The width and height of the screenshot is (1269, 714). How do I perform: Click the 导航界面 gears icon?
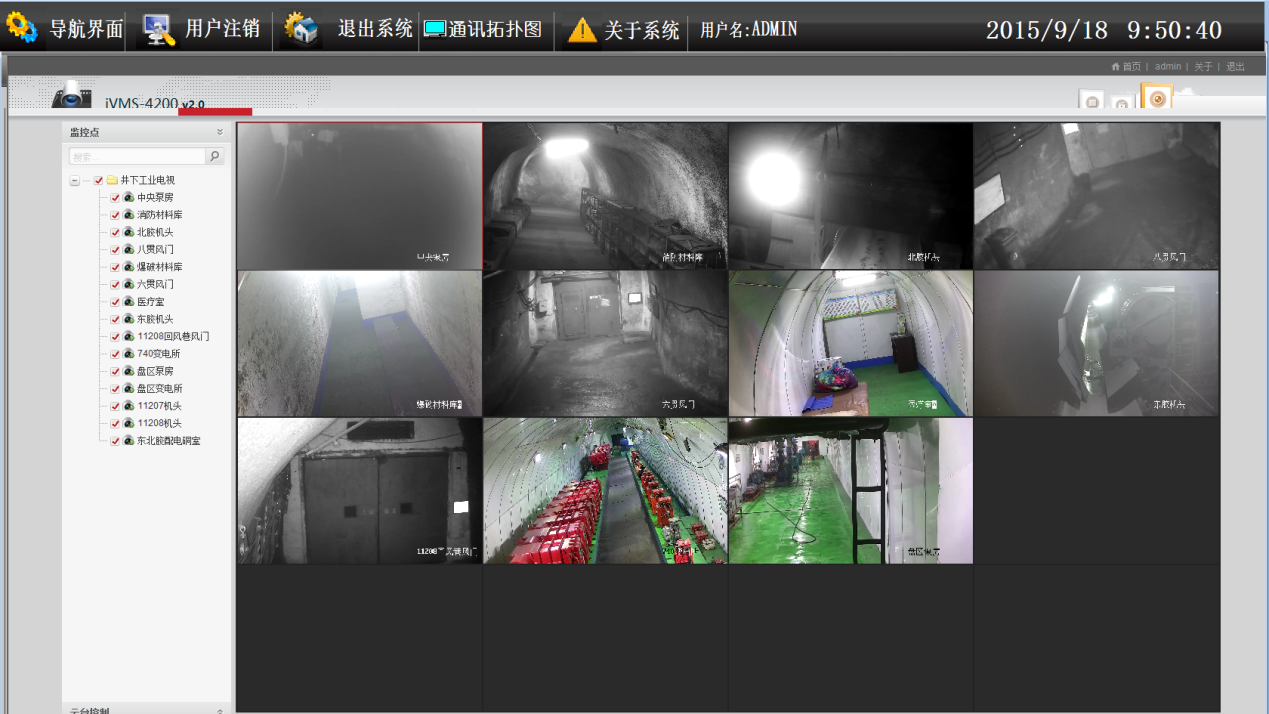(x=22, y=27)
